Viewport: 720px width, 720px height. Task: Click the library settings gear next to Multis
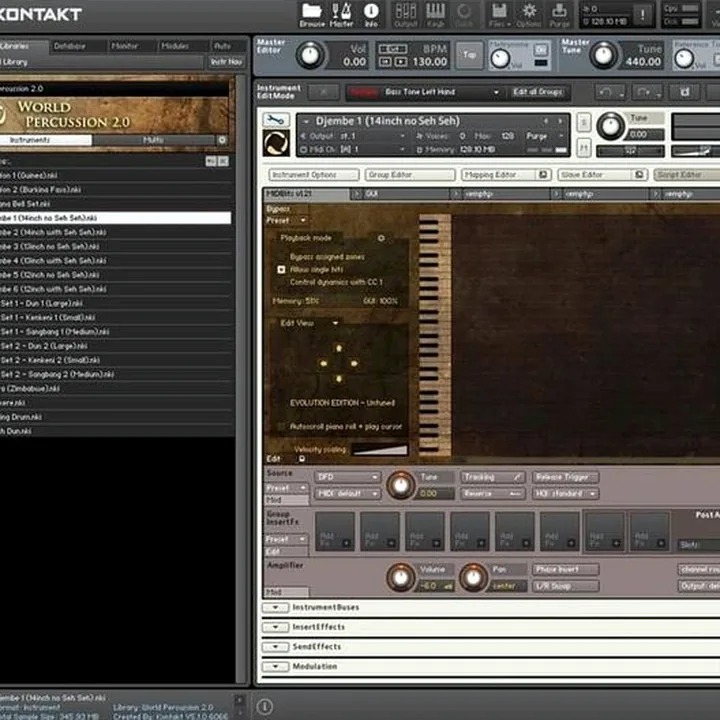tap(222, 140)
